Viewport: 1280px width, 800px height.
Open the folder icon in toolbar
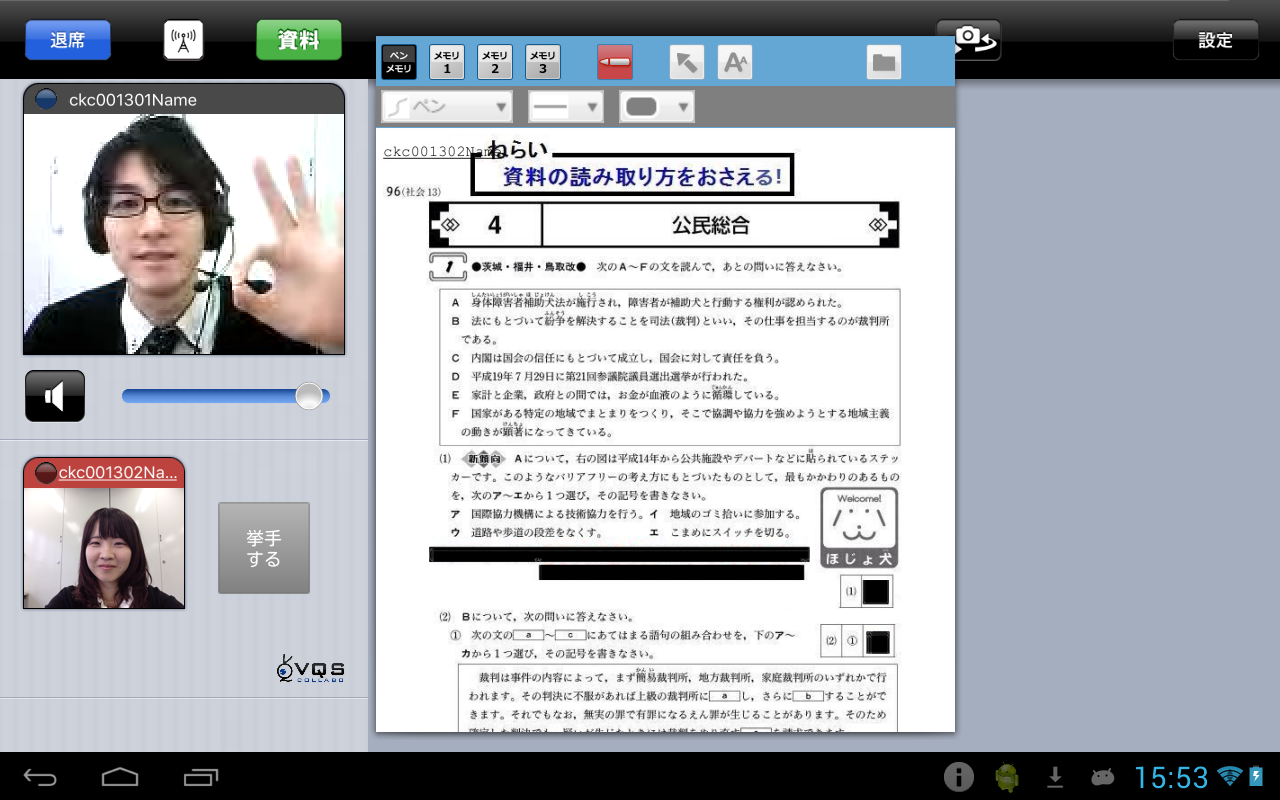[x=884, y=62]
